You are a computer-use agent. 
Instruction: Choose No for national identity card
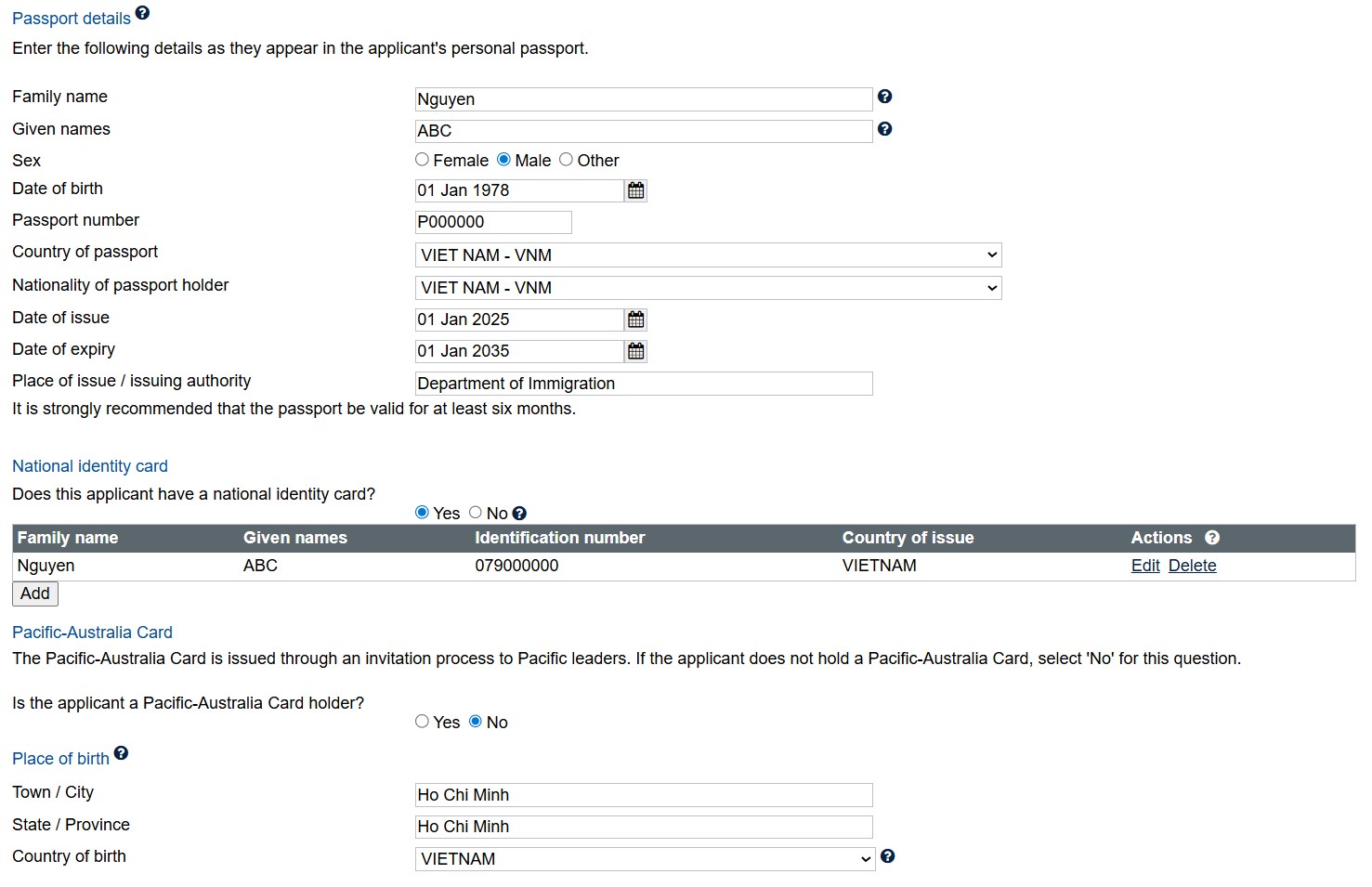pyautogui.click(x=476, y=513)
